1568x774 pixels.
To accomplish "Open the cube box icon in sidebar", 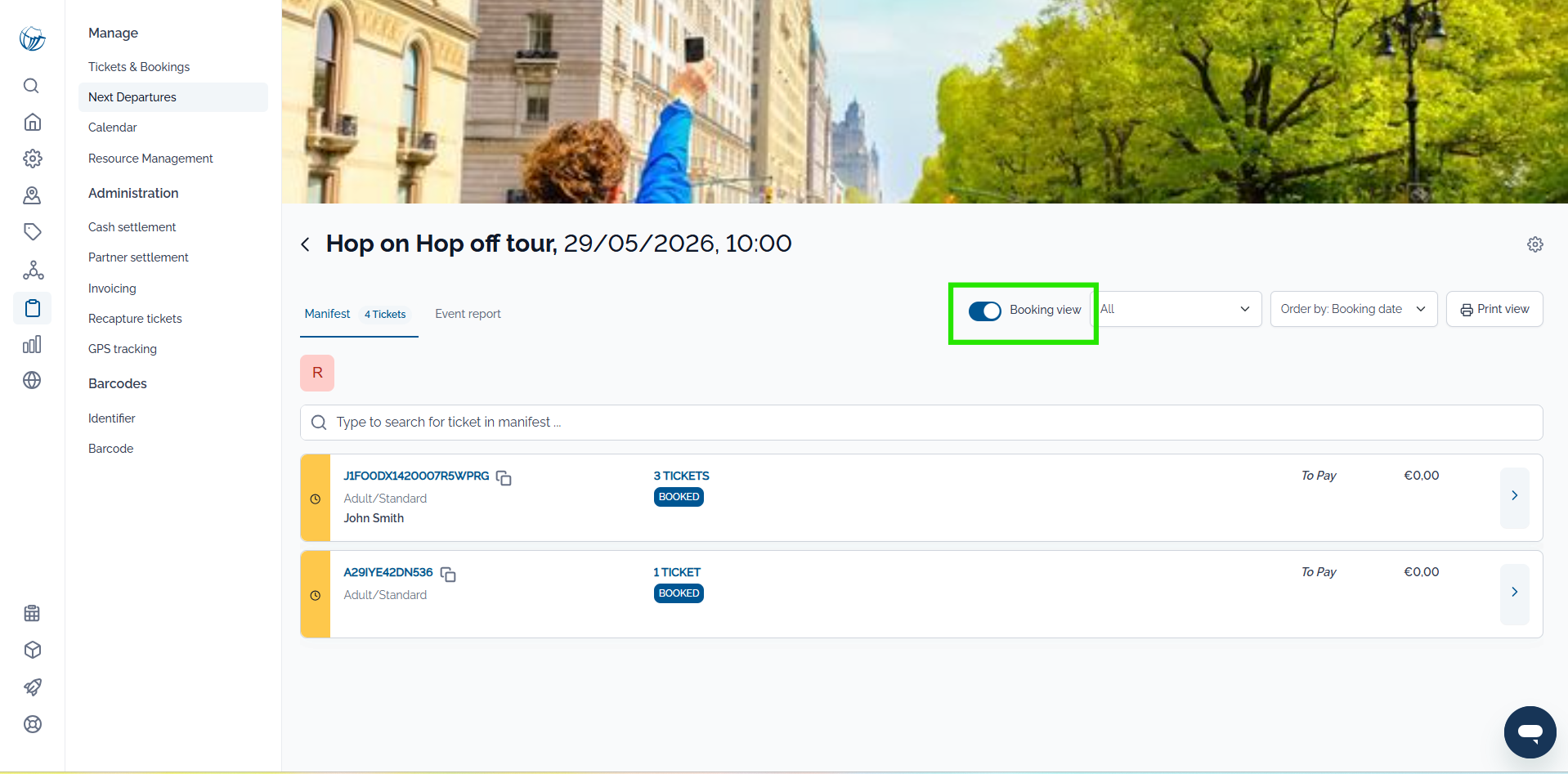I will (x=33, y=650).
